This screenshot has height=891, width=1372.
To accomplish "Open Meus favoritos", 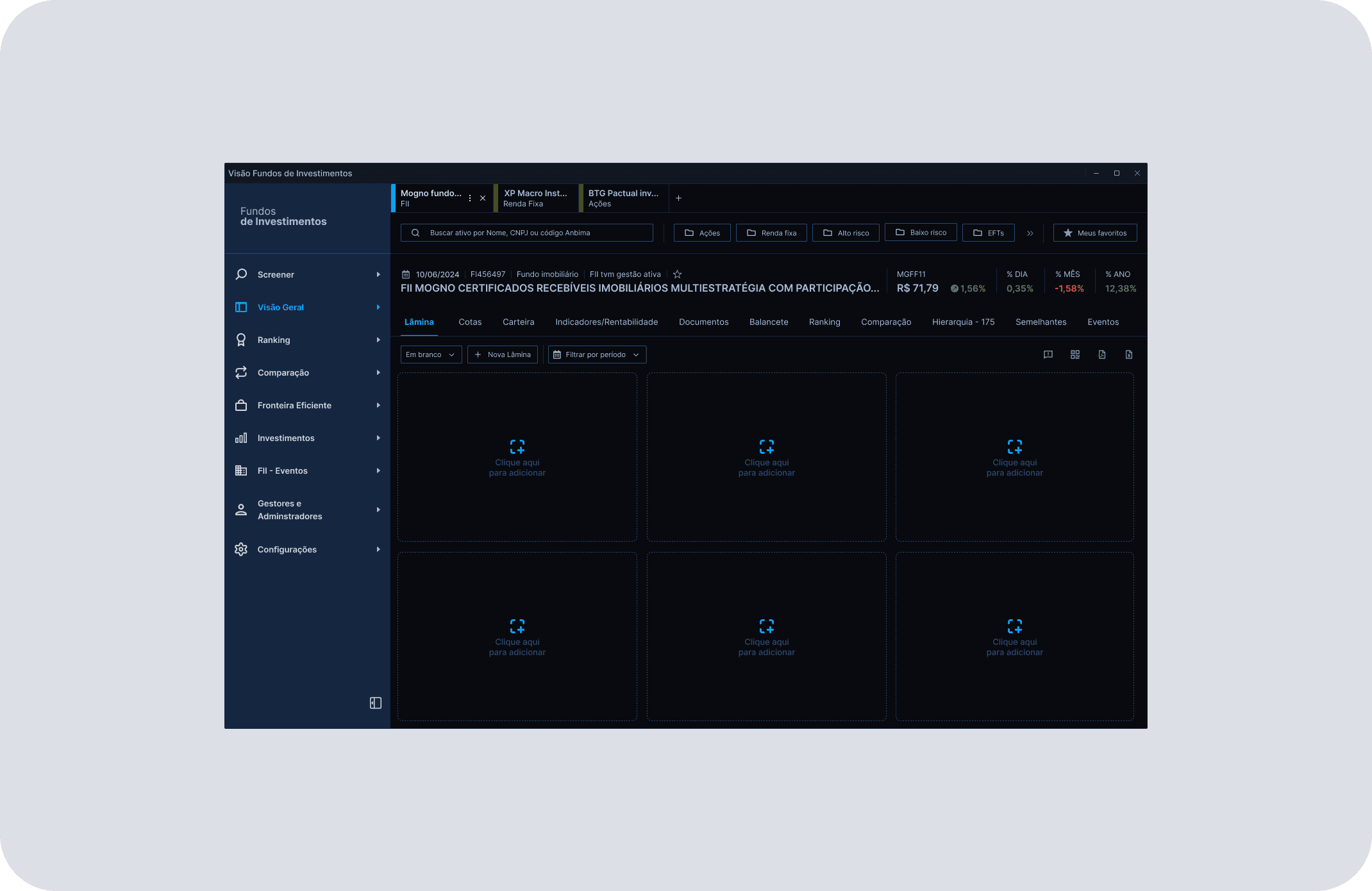I will [1095, 233].
